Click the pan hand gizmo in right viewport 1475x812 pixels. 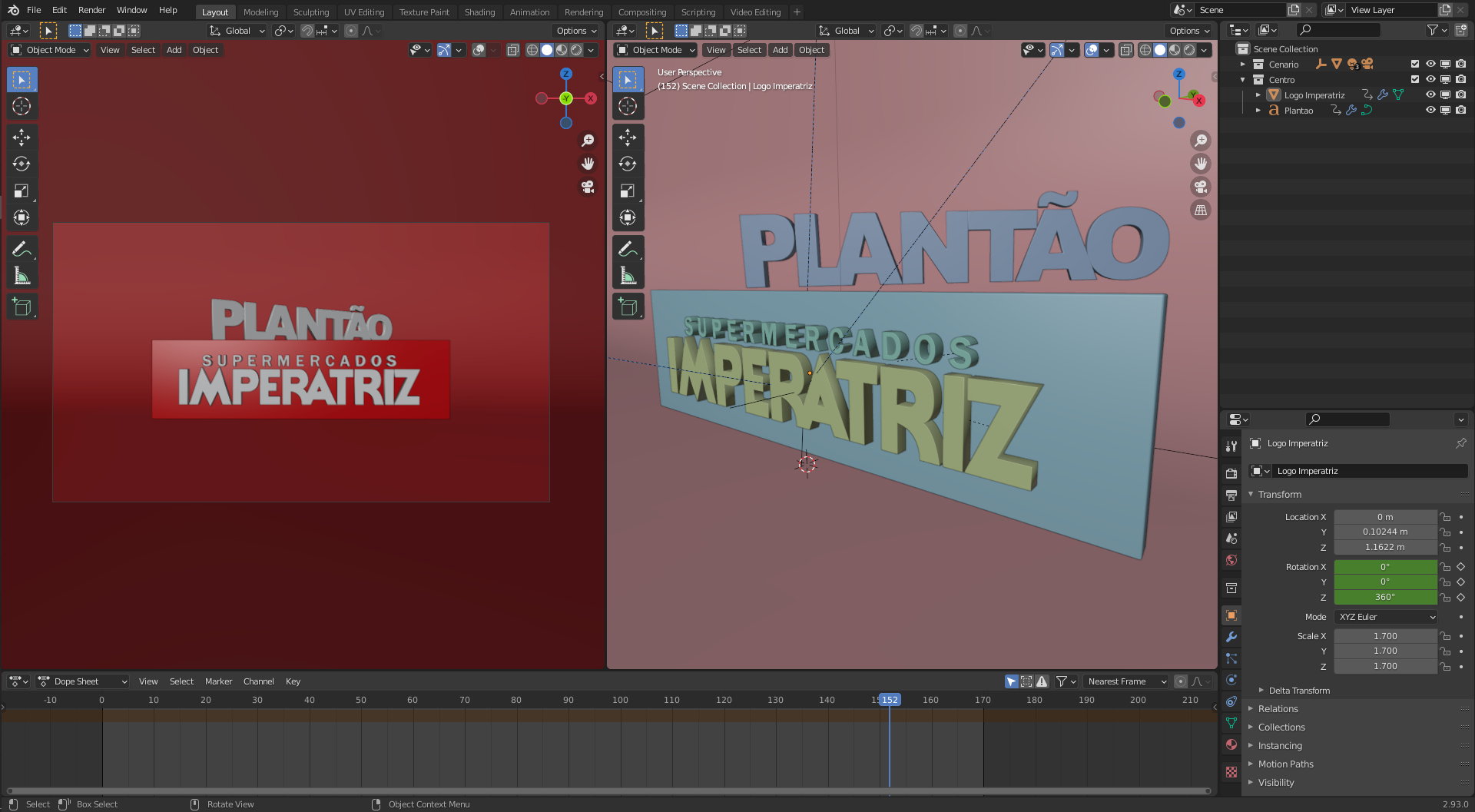point(1200,164)
